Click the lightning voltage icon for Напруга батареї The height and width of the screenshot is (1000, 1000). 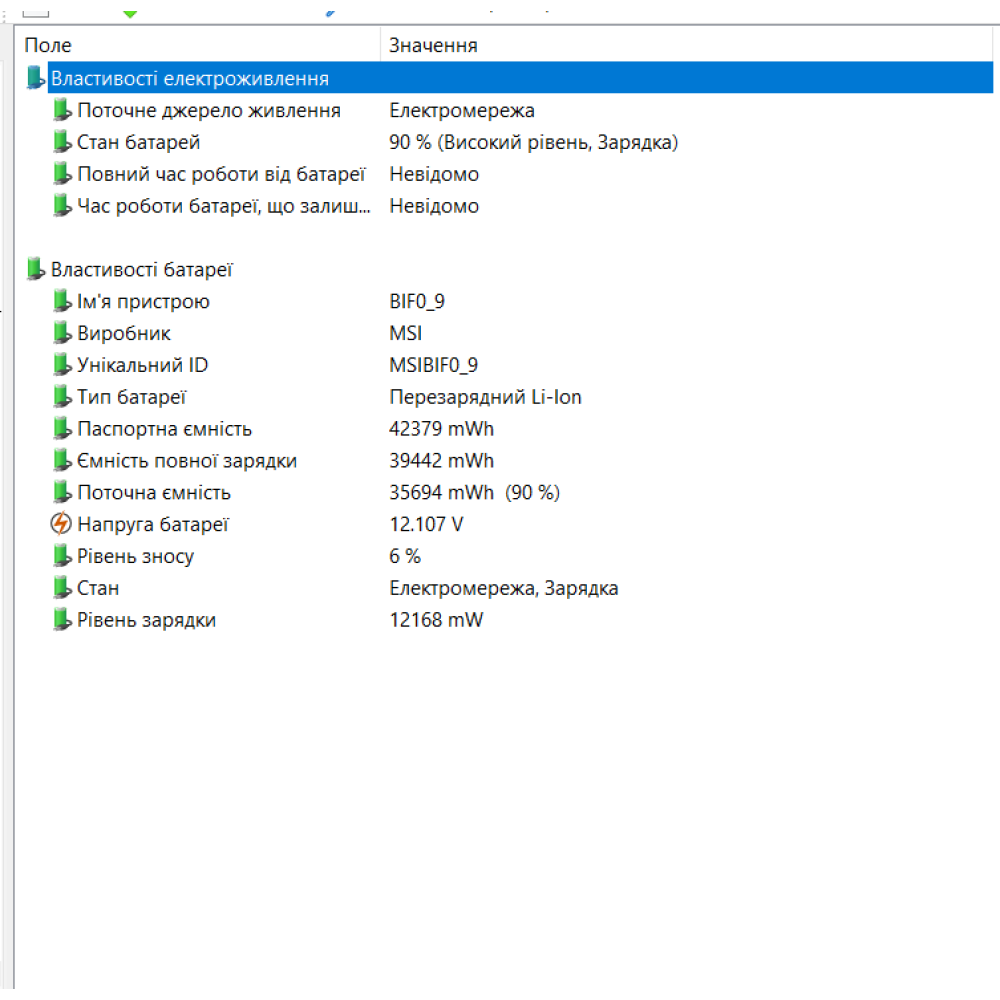(62, 524)
